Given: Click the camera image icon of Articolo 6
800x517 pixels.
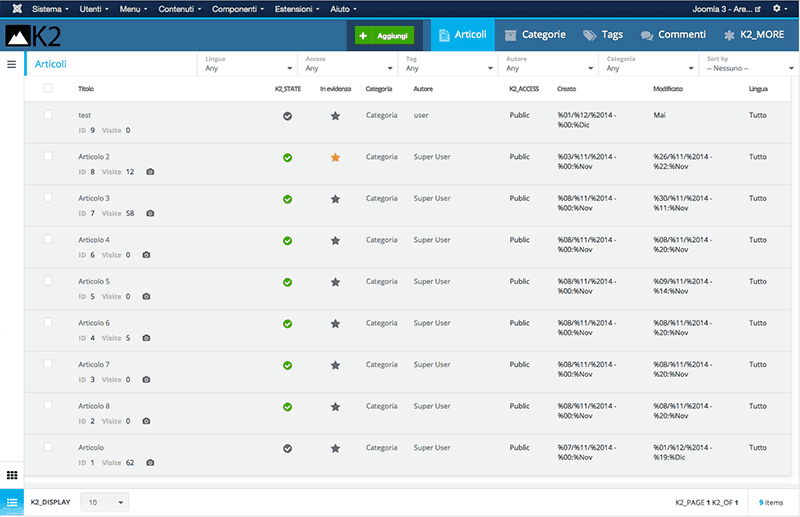Looking at the screenshot, I should [150, 338].
